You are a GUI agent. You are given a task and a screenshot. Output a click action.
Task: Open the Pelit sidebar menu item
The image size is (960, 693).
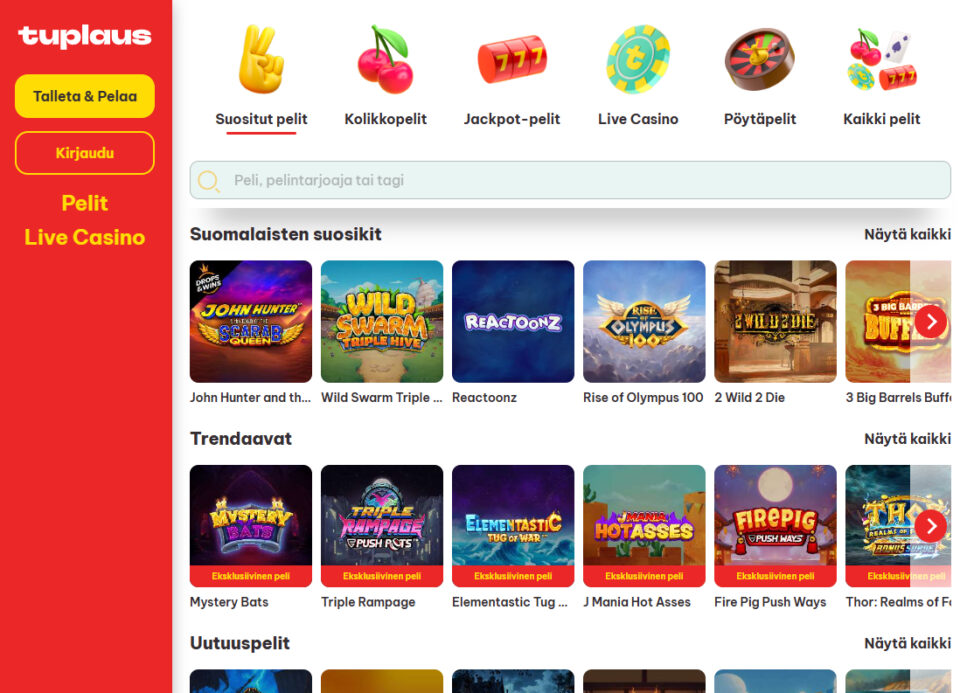click(x=84, y=203)
